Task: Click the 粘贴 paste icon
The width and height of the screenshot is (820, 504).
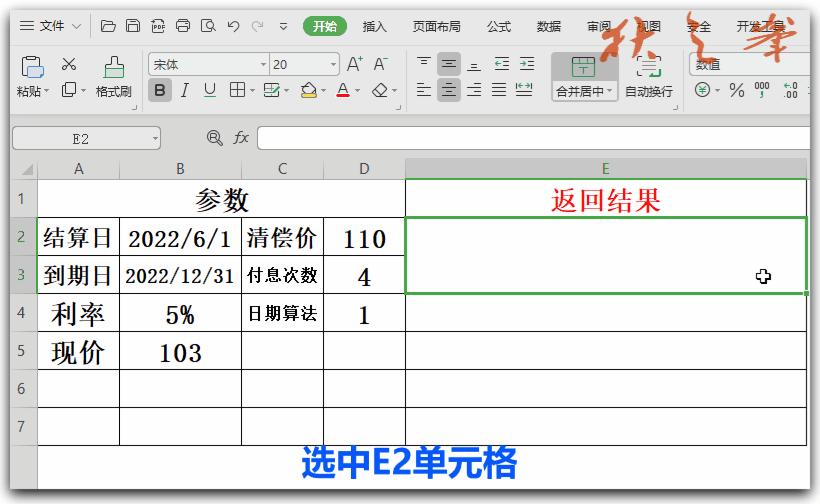Action: pos(32,67)
